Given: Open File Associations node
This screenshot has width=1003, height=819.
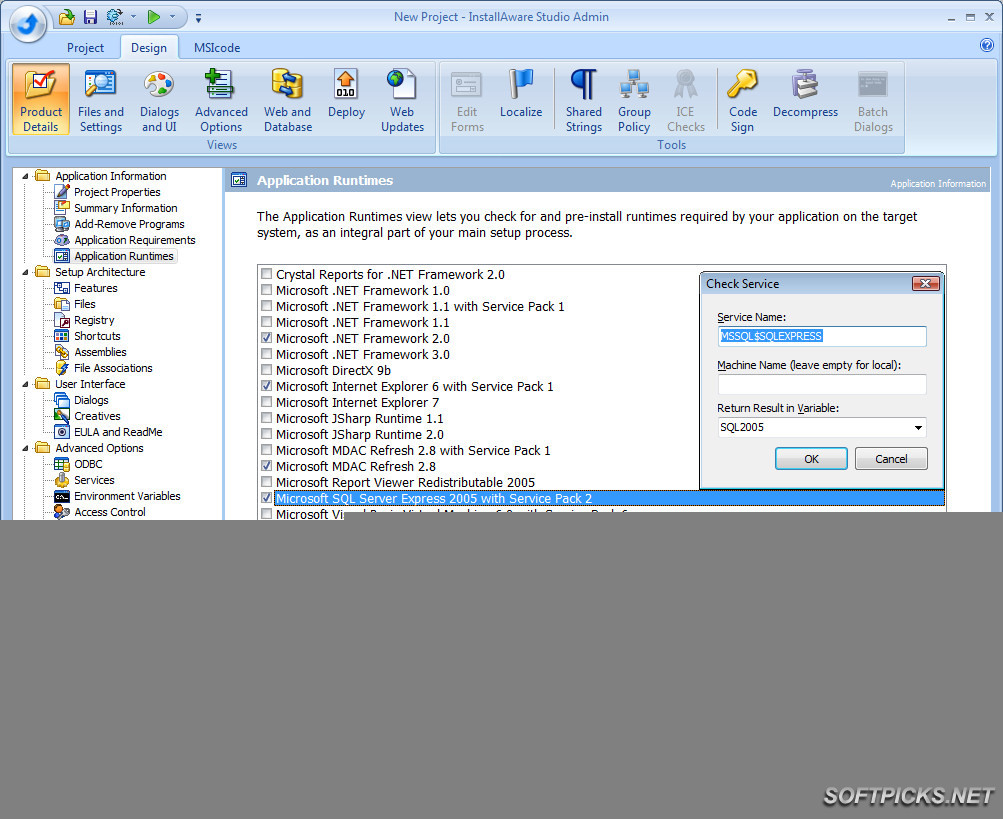Looking at the screenshot, I should [113, 368].
